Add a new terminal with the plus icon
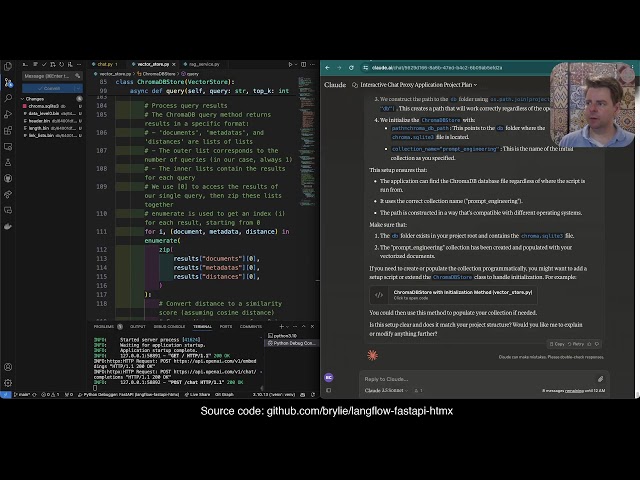 click(x=281, y=327)
